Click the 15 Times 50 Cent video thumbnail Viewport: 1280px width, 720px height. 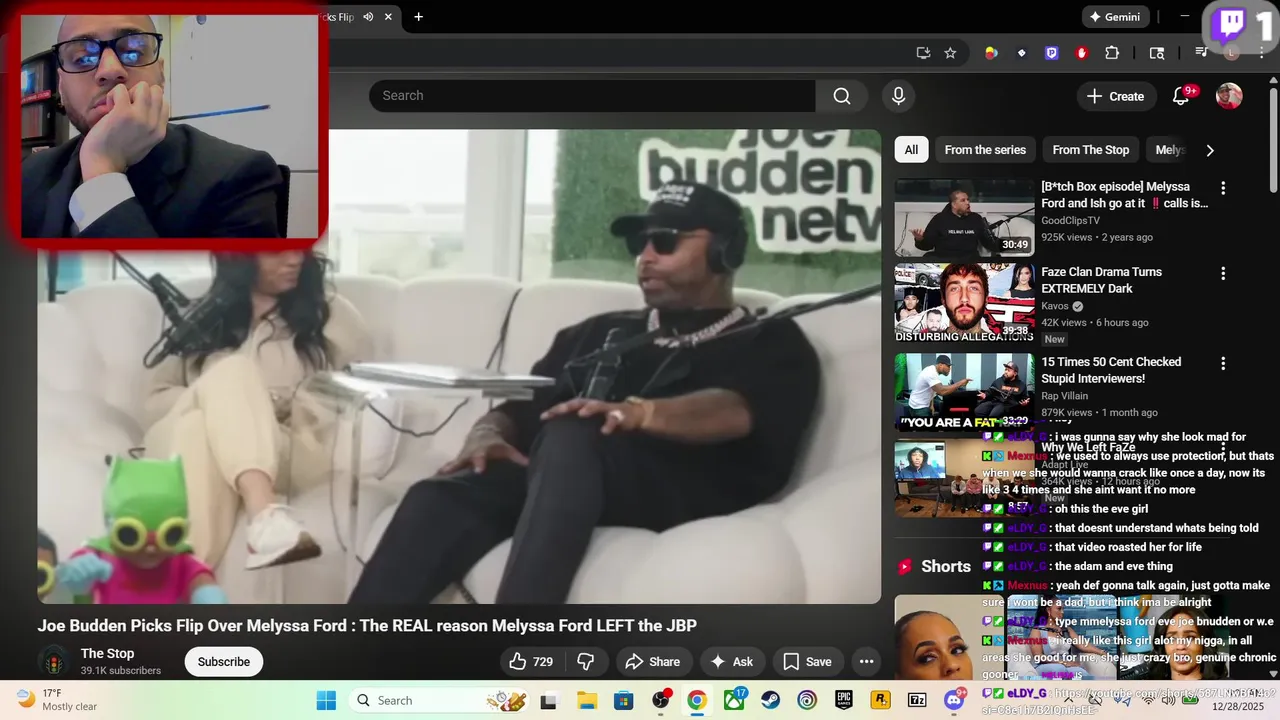click(x=964, y=392)
